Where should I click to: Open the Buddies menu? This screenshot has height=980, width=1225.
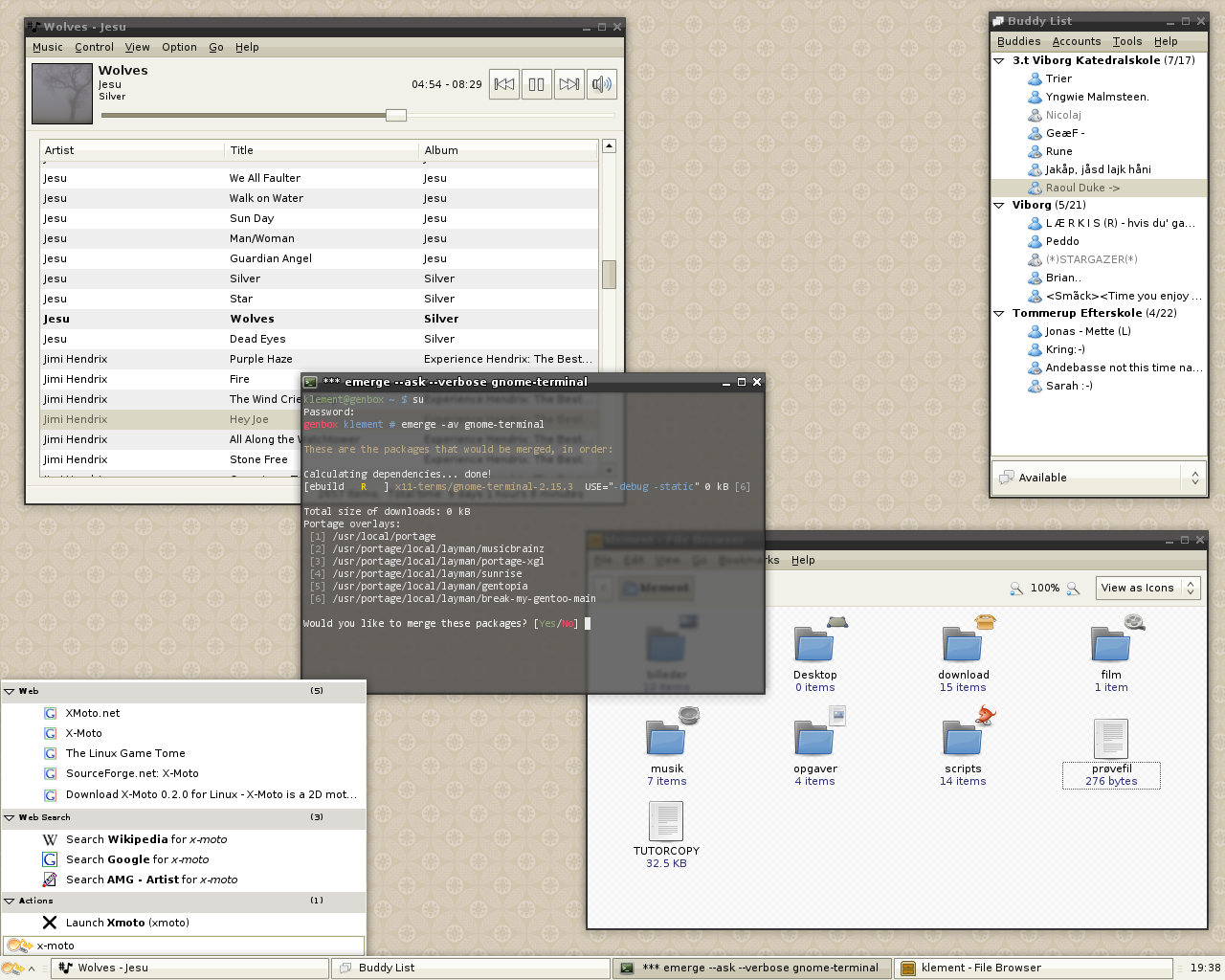(1018, 41)
